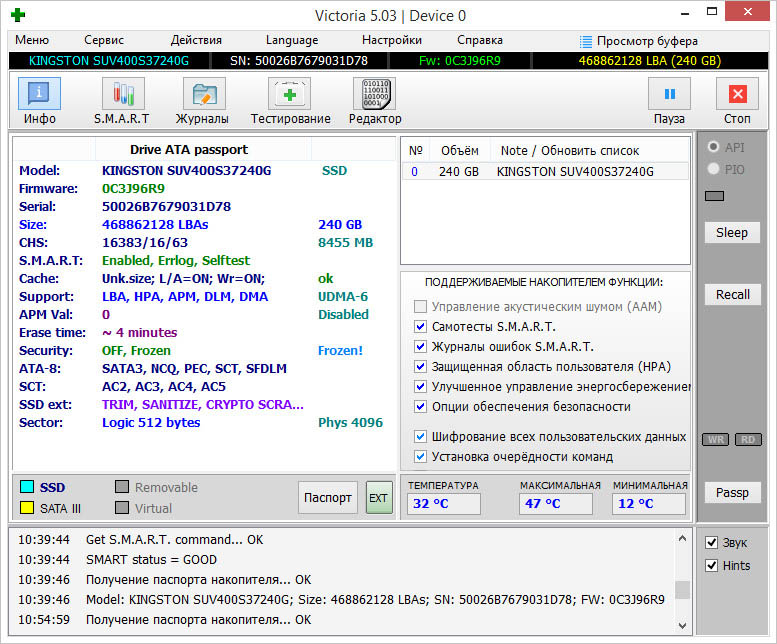The image size is (777, 644).
Task: Click the log scrollbar thumb
Action: pos(682,590)
